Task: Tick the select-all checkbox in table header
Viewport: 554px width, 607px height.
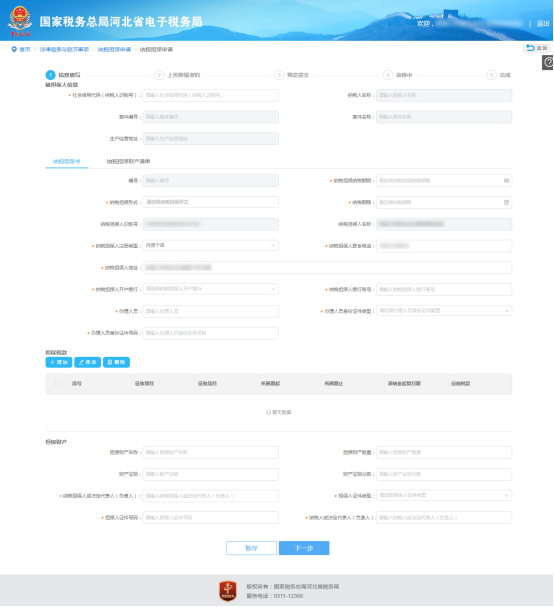Action: pyautogui.click(x=57, y=384)
